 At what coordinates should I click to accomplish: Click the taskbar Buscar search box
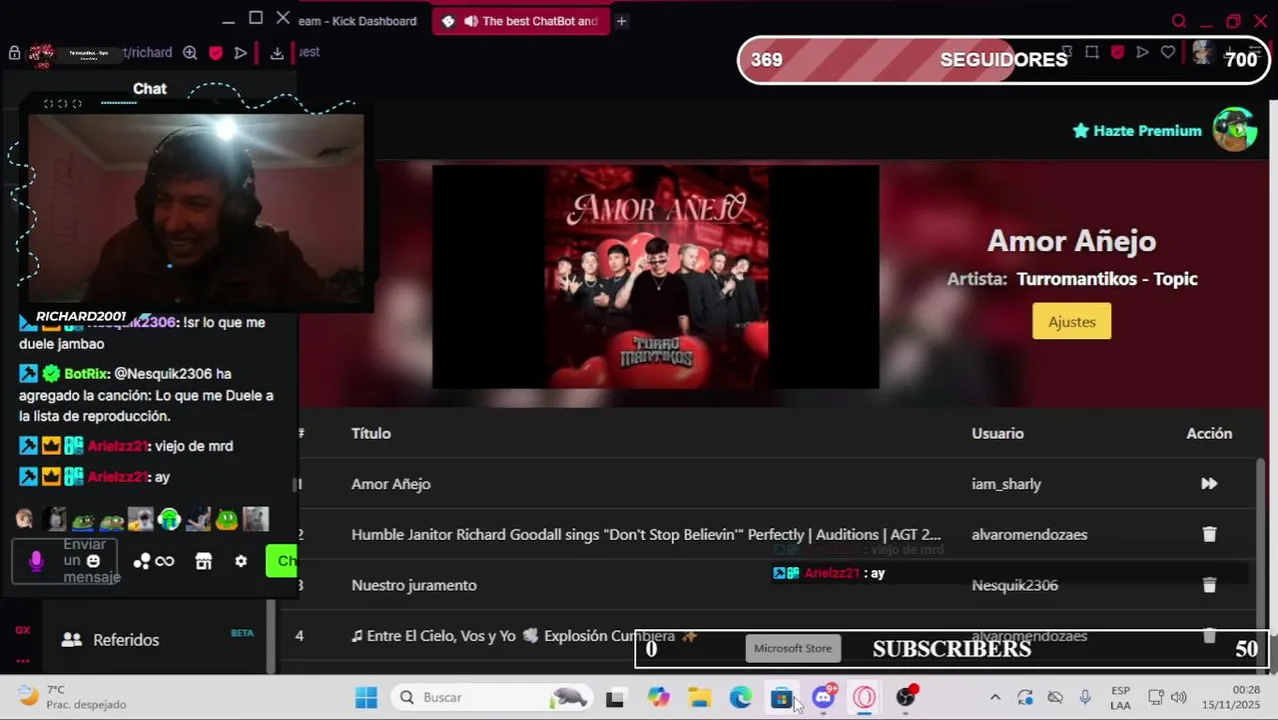(x=492, y=698)
